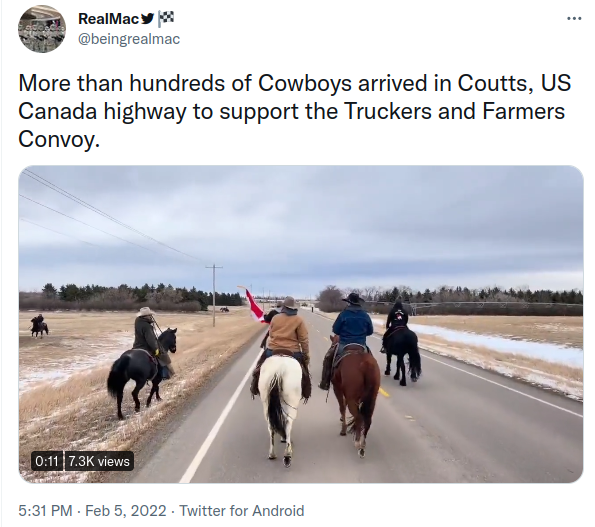Play the cowboys video thumbnail
The image size is (595, 527).
point(301,324)
